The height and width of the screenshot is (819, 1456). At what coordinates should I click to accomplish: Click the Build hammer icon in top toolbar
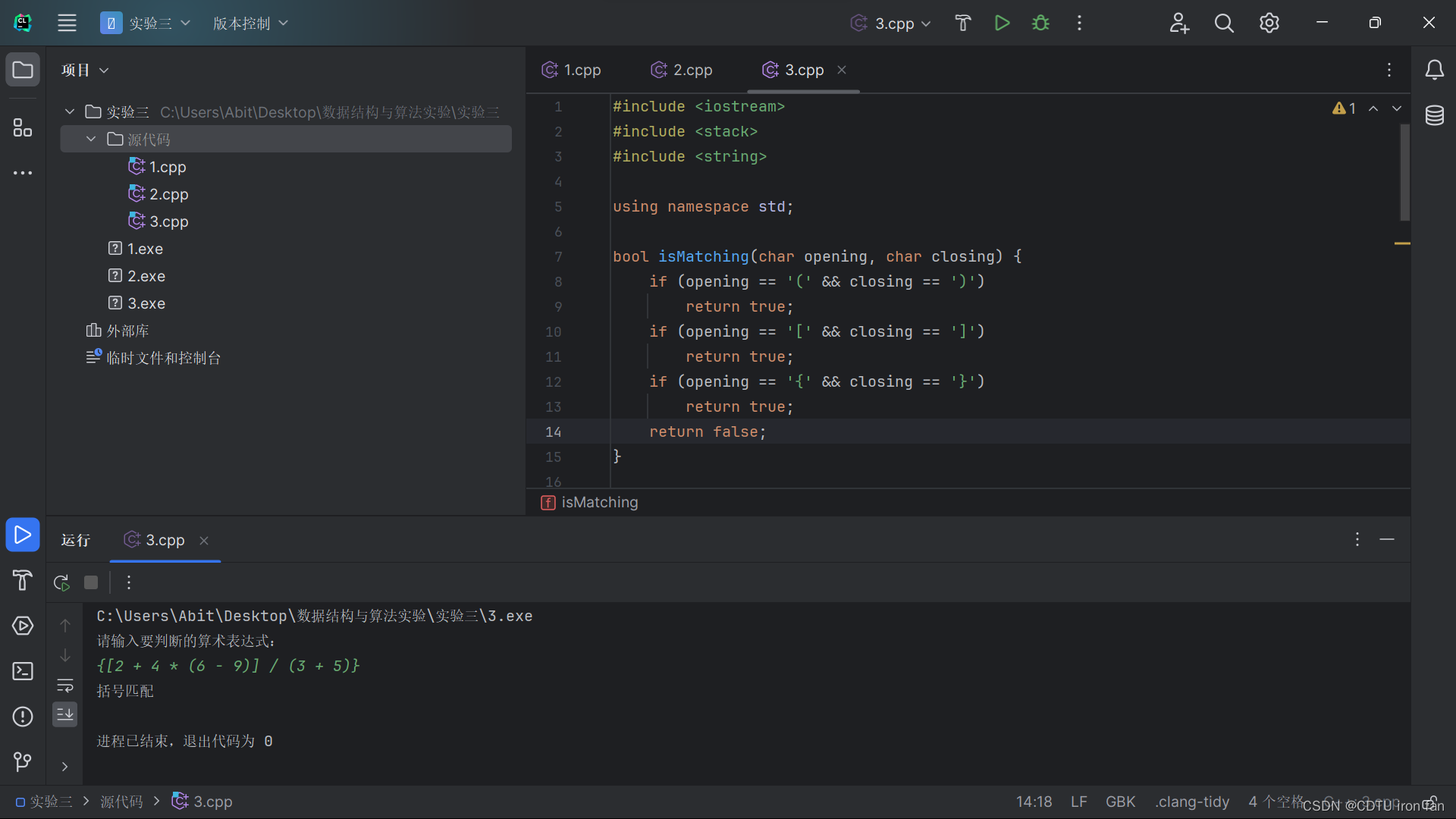click(x=963, y=23)
